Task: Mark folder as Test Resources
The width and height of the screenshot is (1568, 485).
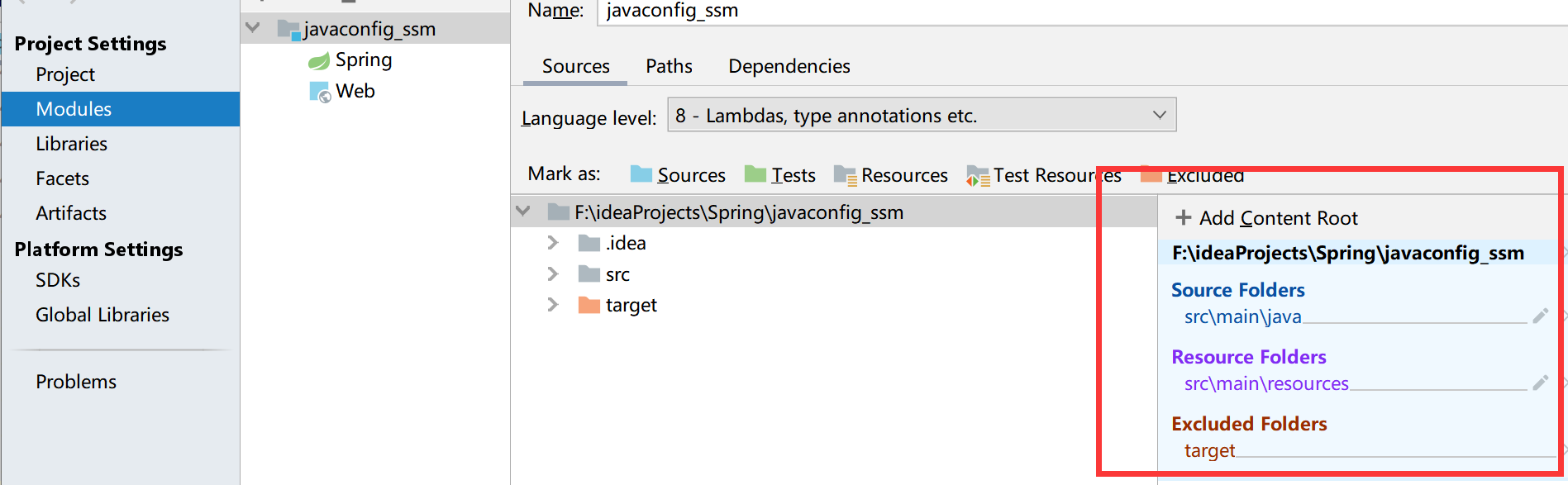Action: (x=1043, y=175)
